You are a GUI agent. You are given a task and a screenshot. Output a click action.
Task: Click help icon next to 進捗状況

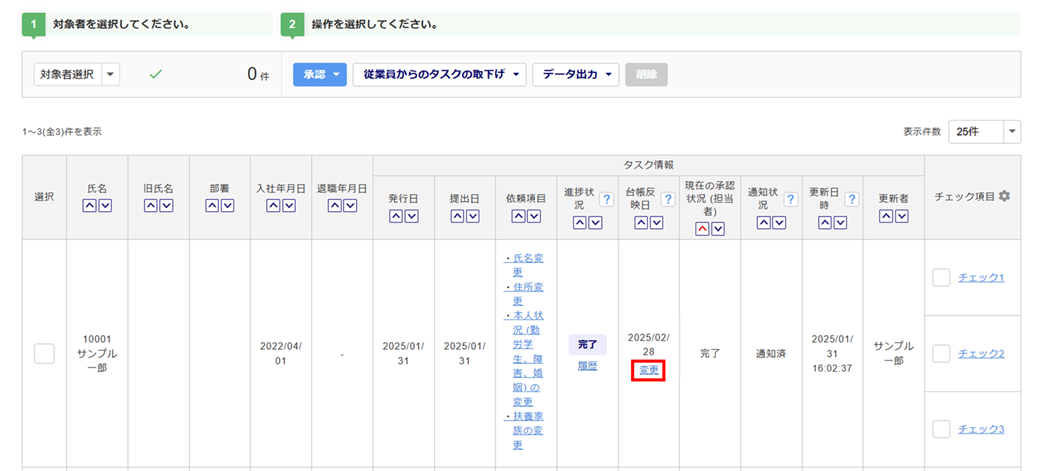[x=605, y=199]
